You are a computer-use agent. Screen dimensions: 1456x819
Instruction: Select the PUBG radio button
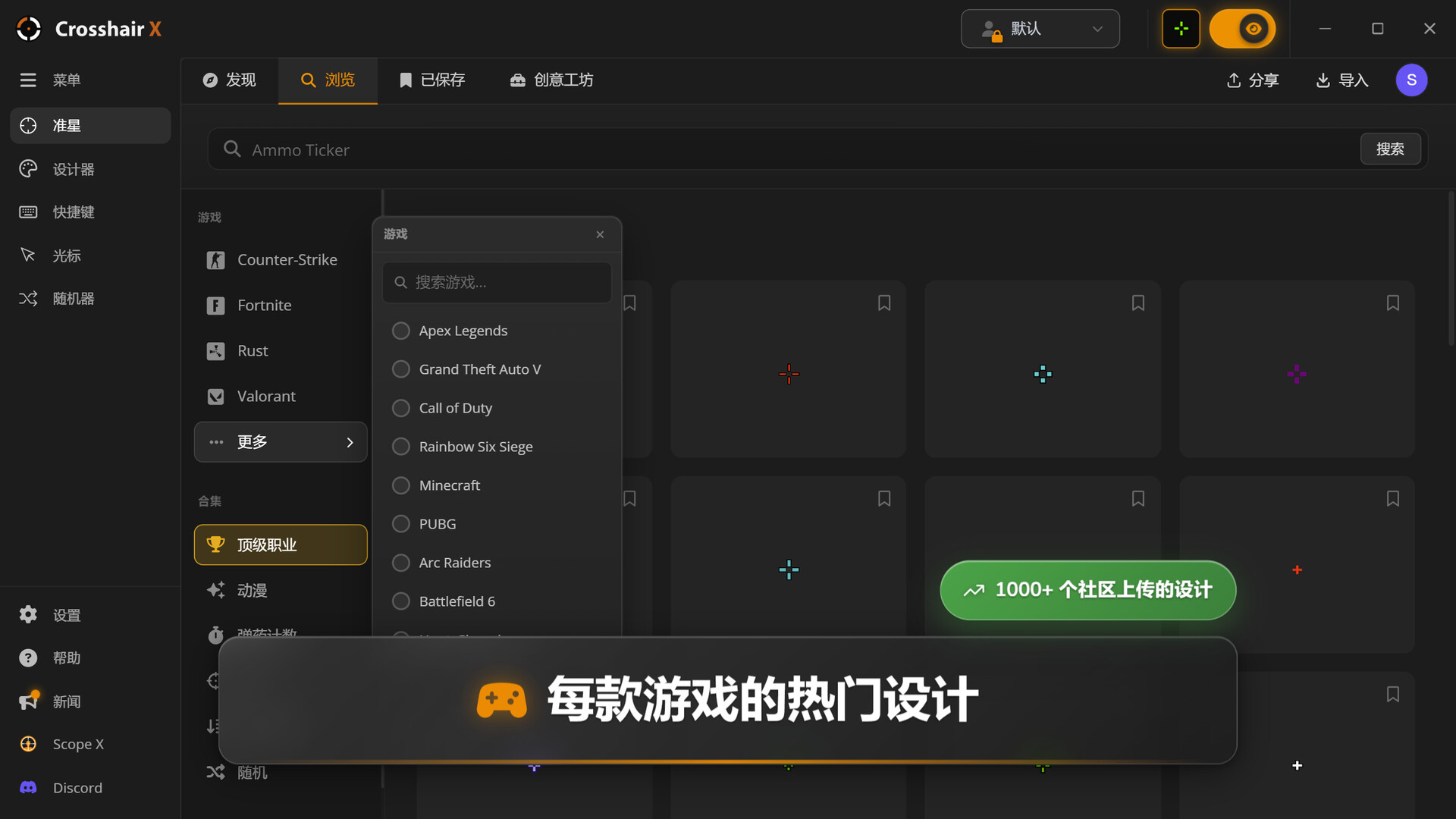pos(401,524)
